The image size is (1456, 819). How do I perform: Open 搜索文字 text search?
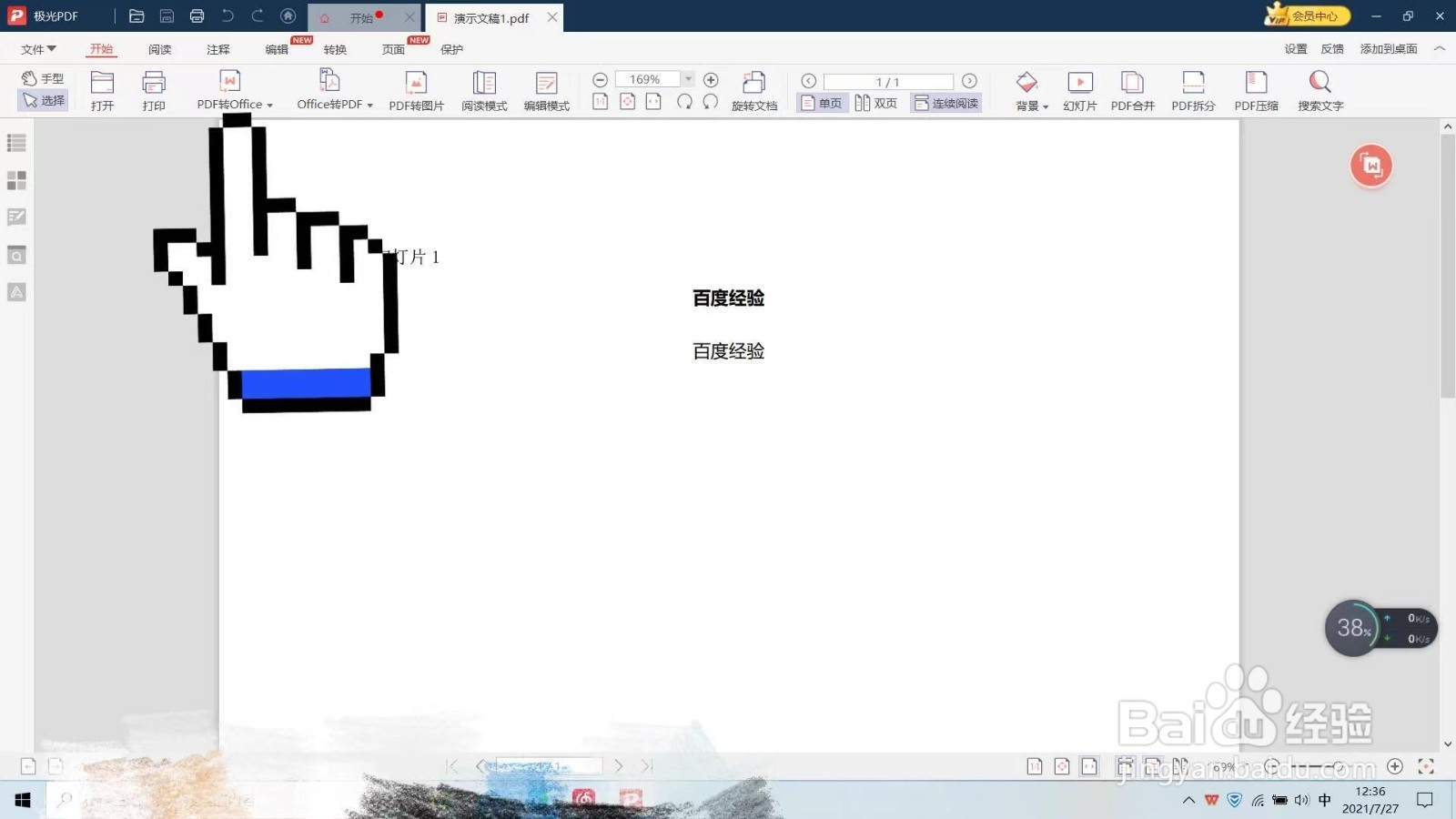(x=1320, y=91)
